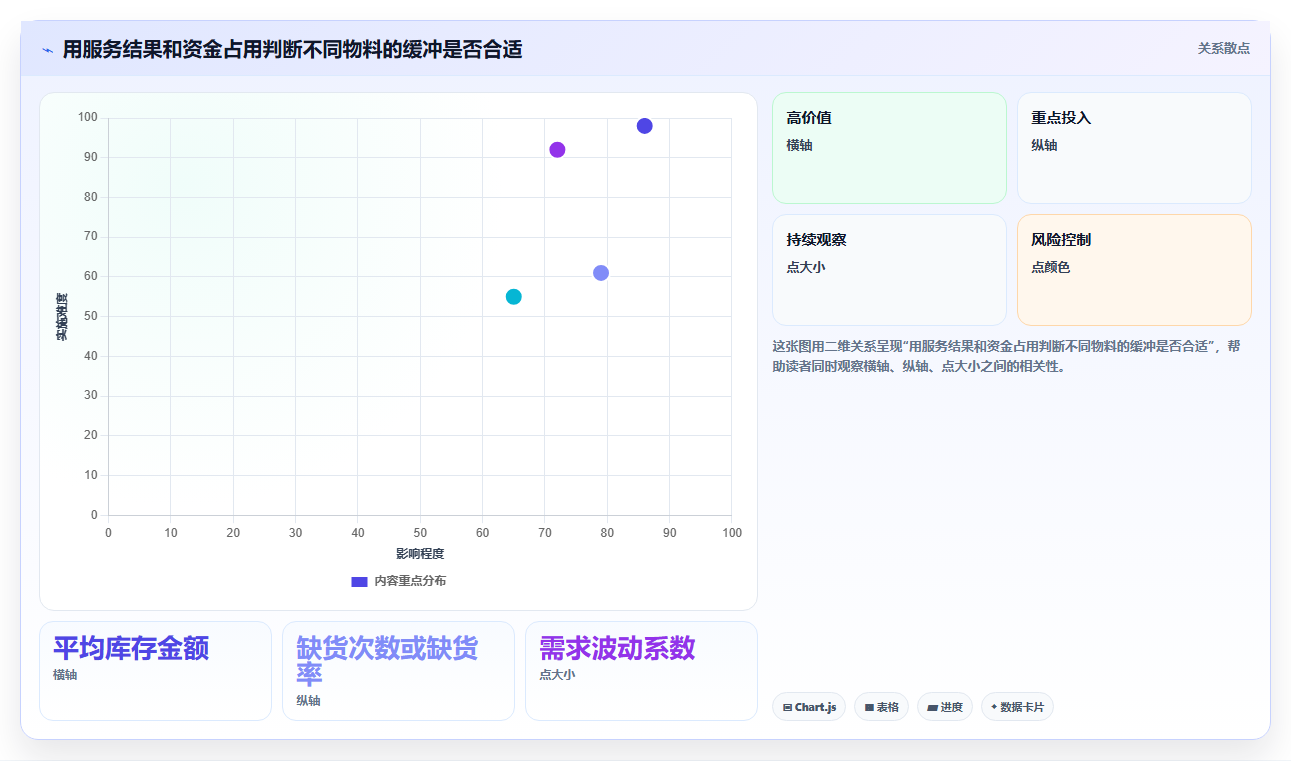The height and width of the screenshot is (761, 1291).
Task: Toggle the 内容重点分布 legend item
Action: [398, 581]
